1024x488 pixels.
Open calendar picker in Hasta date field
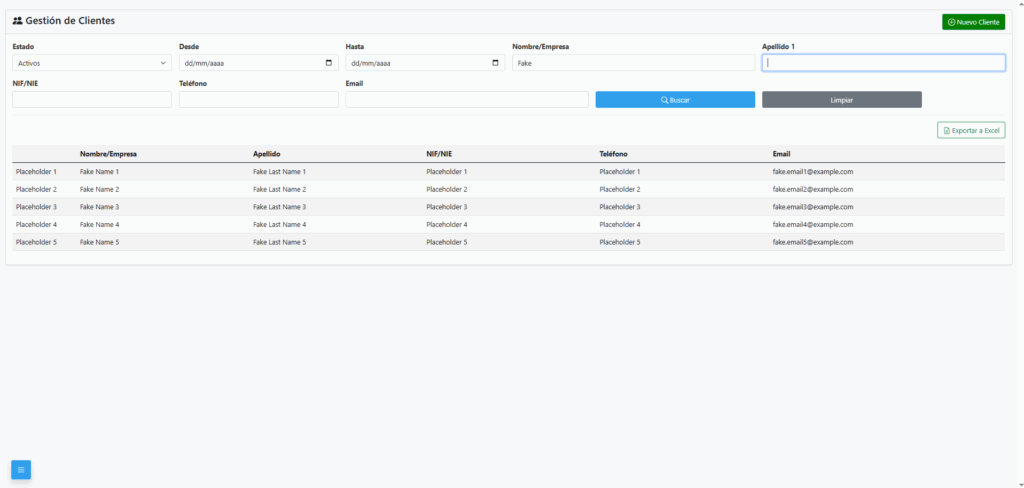496,63
